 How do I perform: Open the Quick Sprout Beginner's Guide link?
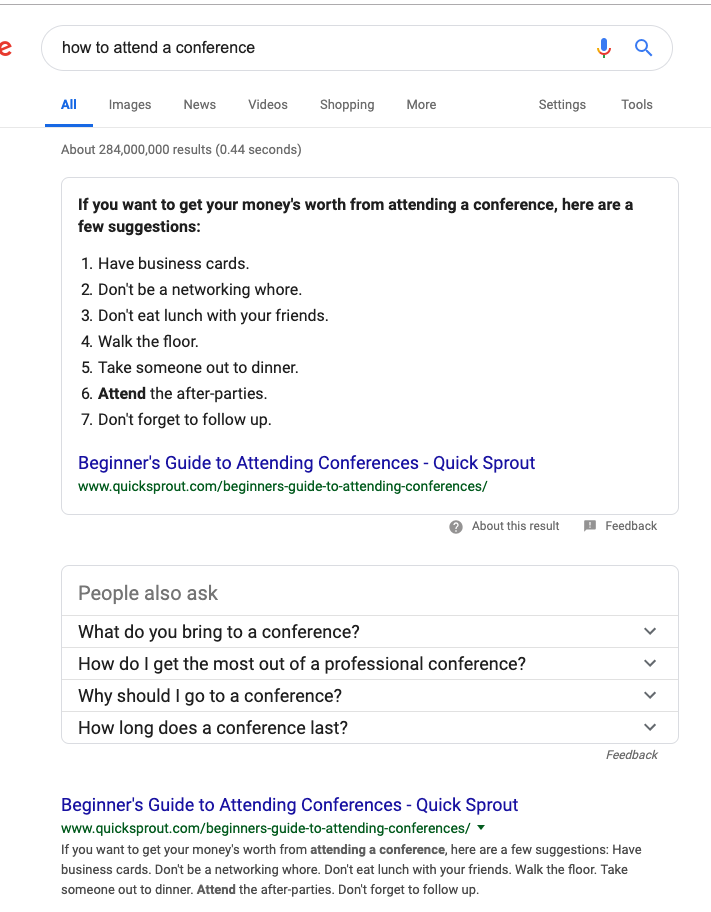coord(289,804)
